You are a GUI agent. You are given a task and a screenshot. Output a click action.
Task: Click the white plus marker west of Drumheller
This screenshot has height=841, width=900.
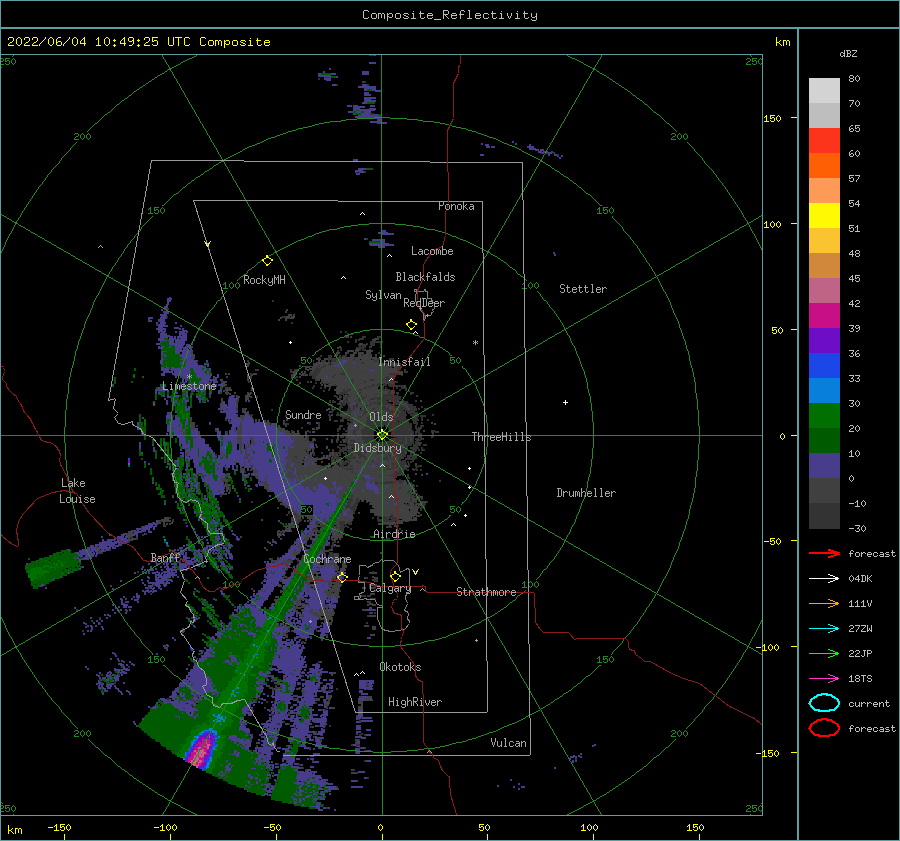pyautogui.click(x=565, y=402)
